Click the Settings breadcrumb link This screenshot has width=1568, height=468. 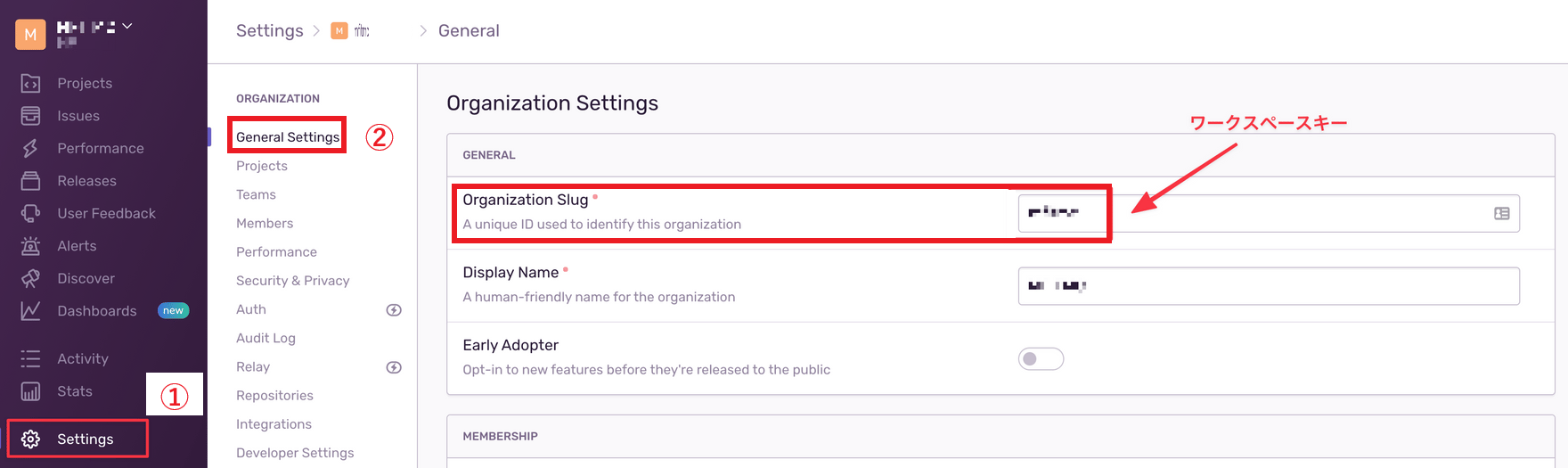coord(270,30)
